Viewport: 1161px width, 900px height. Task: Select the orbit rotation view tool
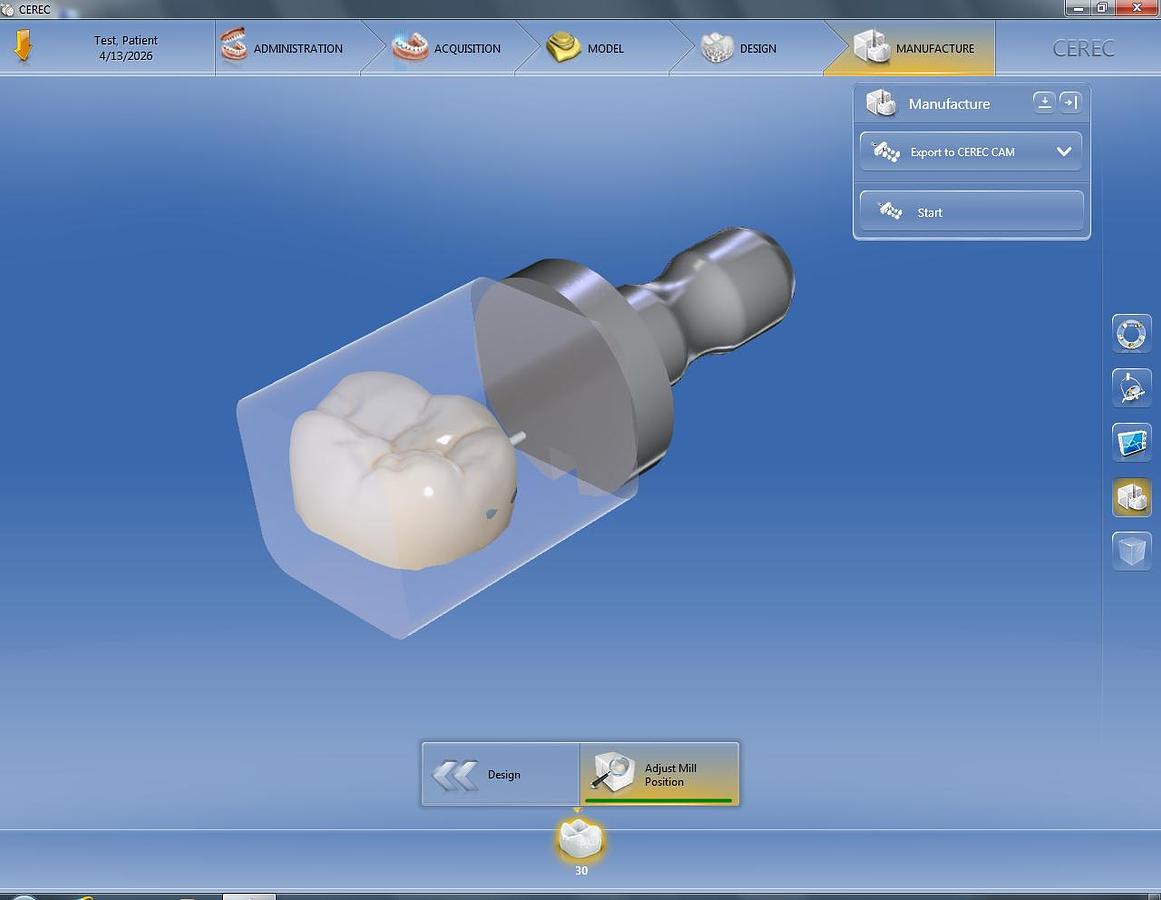[x=1131, y=333]
